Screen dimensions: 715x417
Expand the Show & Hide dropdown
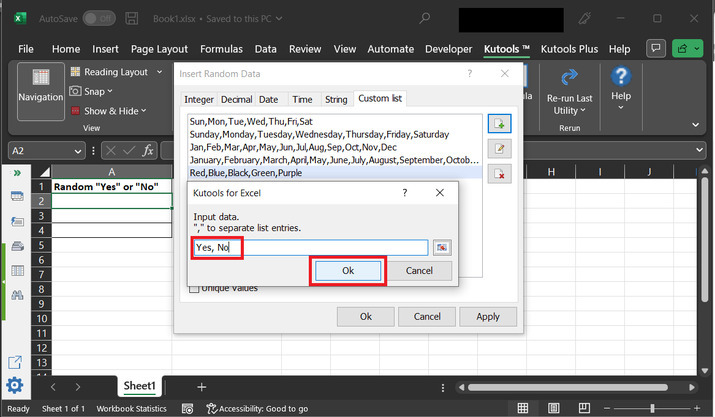click(144, 111)
